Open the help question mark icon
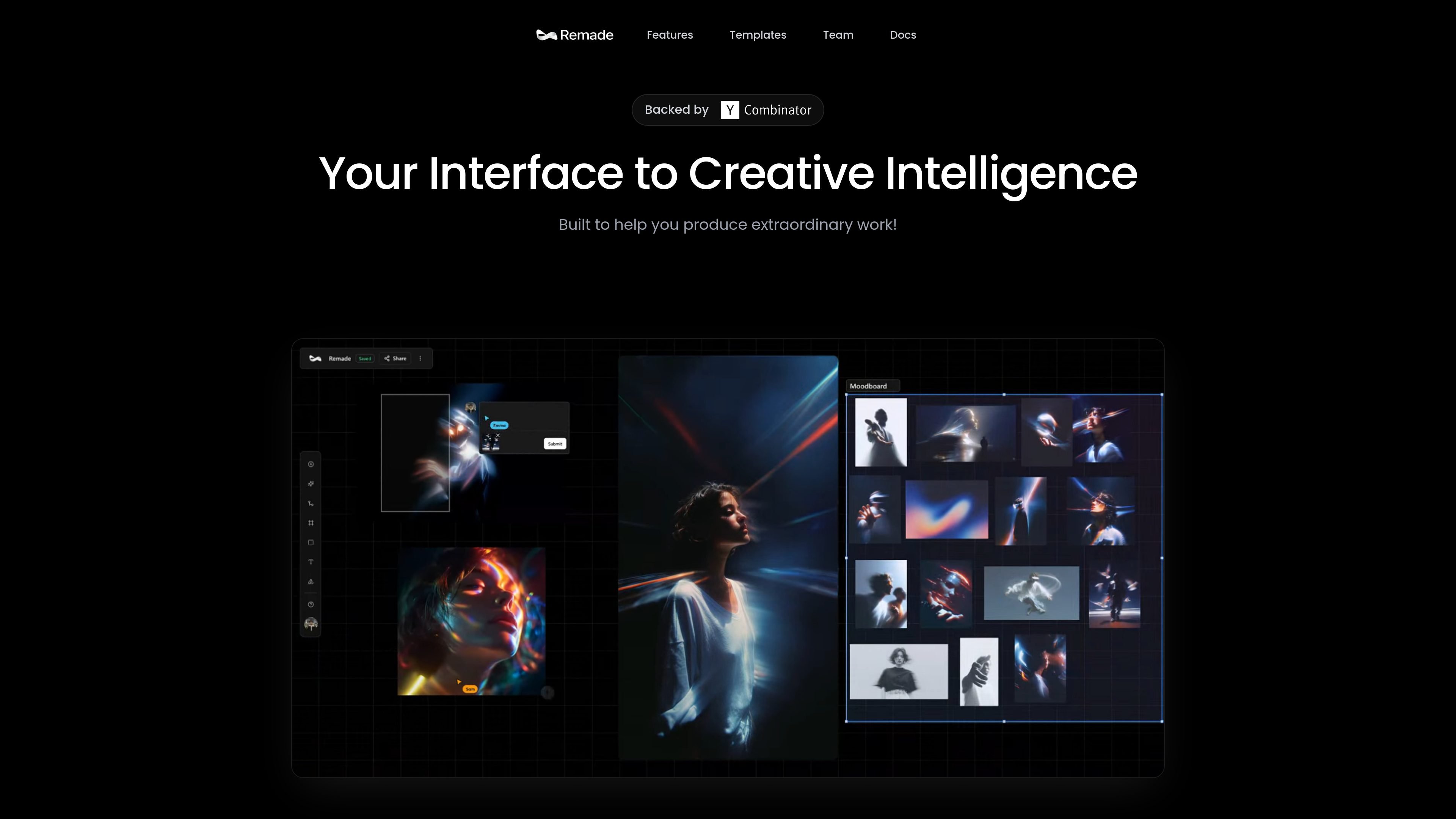Screen dimensions: 1456x819 click(311, 604)
